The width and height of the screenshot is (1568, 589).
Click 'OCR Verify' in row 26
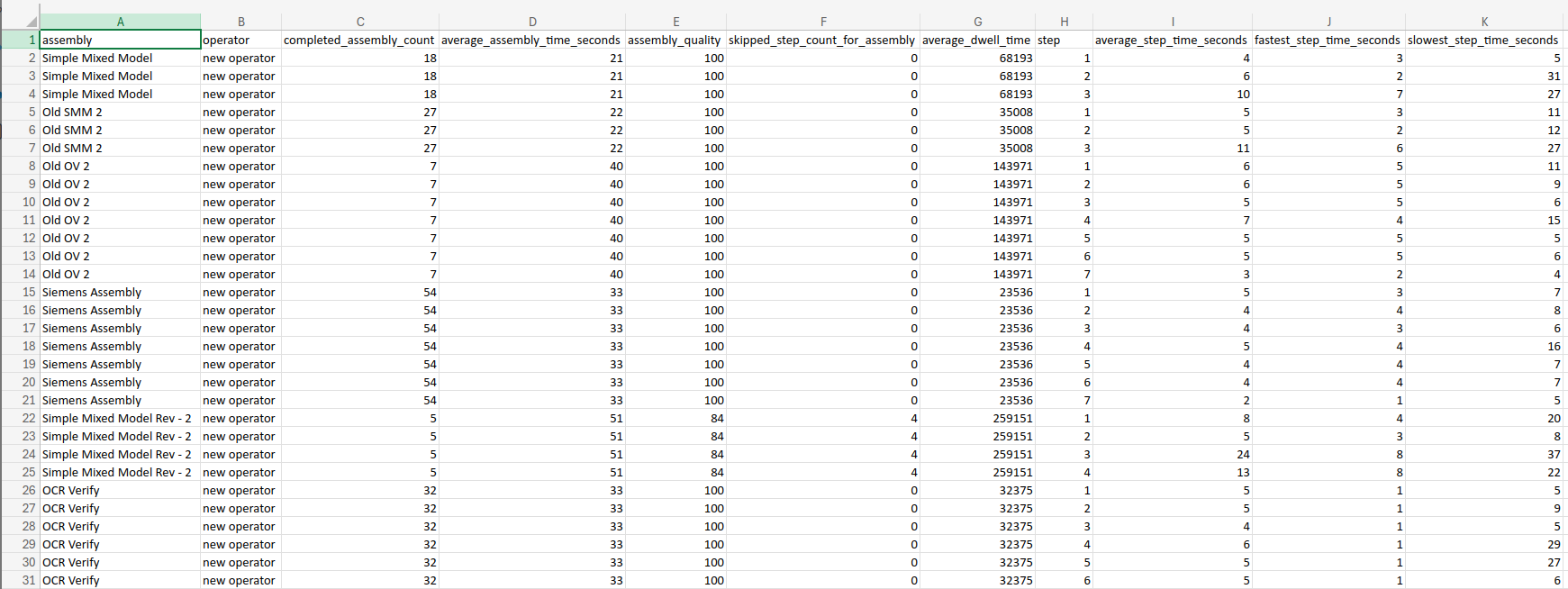[71, 490]
